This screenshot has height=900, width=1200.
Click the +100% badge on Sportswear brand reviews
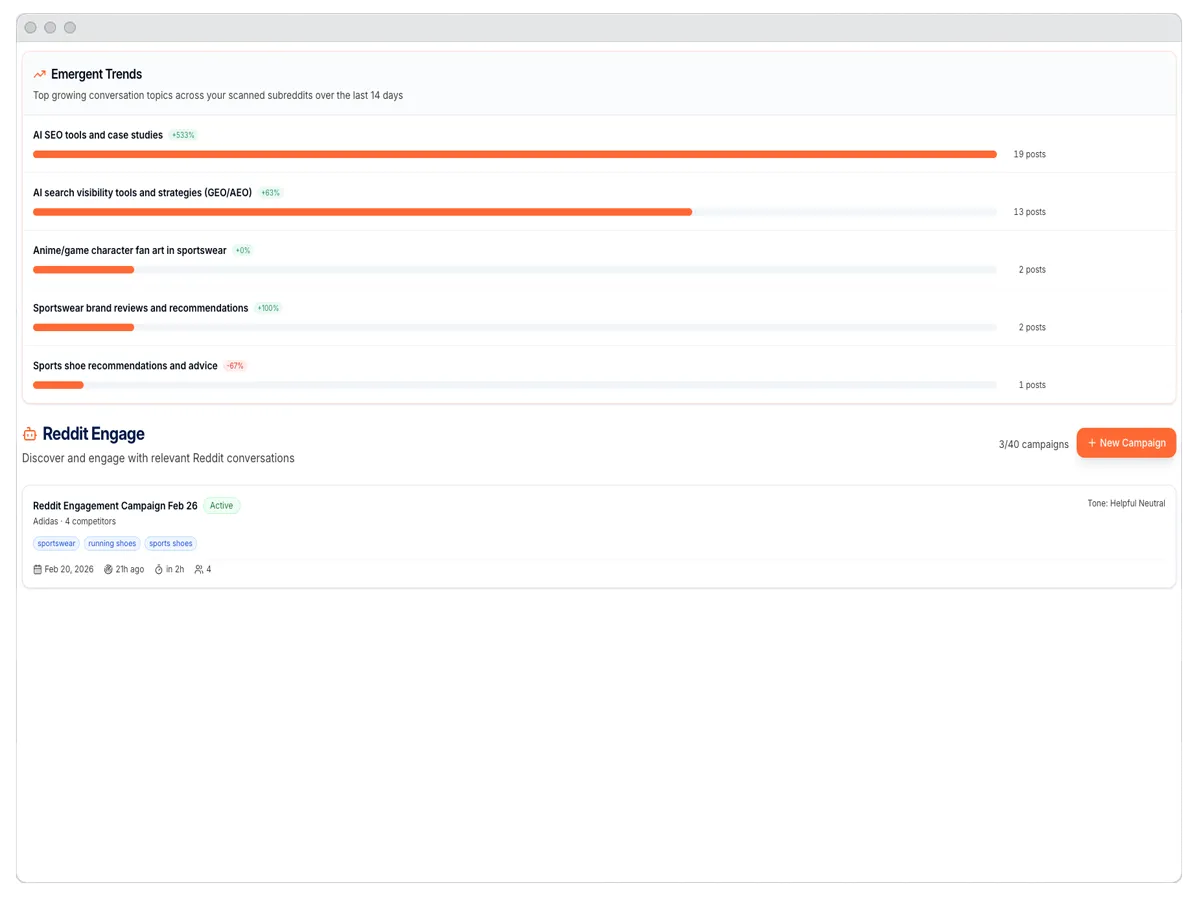tap(267, 308)
